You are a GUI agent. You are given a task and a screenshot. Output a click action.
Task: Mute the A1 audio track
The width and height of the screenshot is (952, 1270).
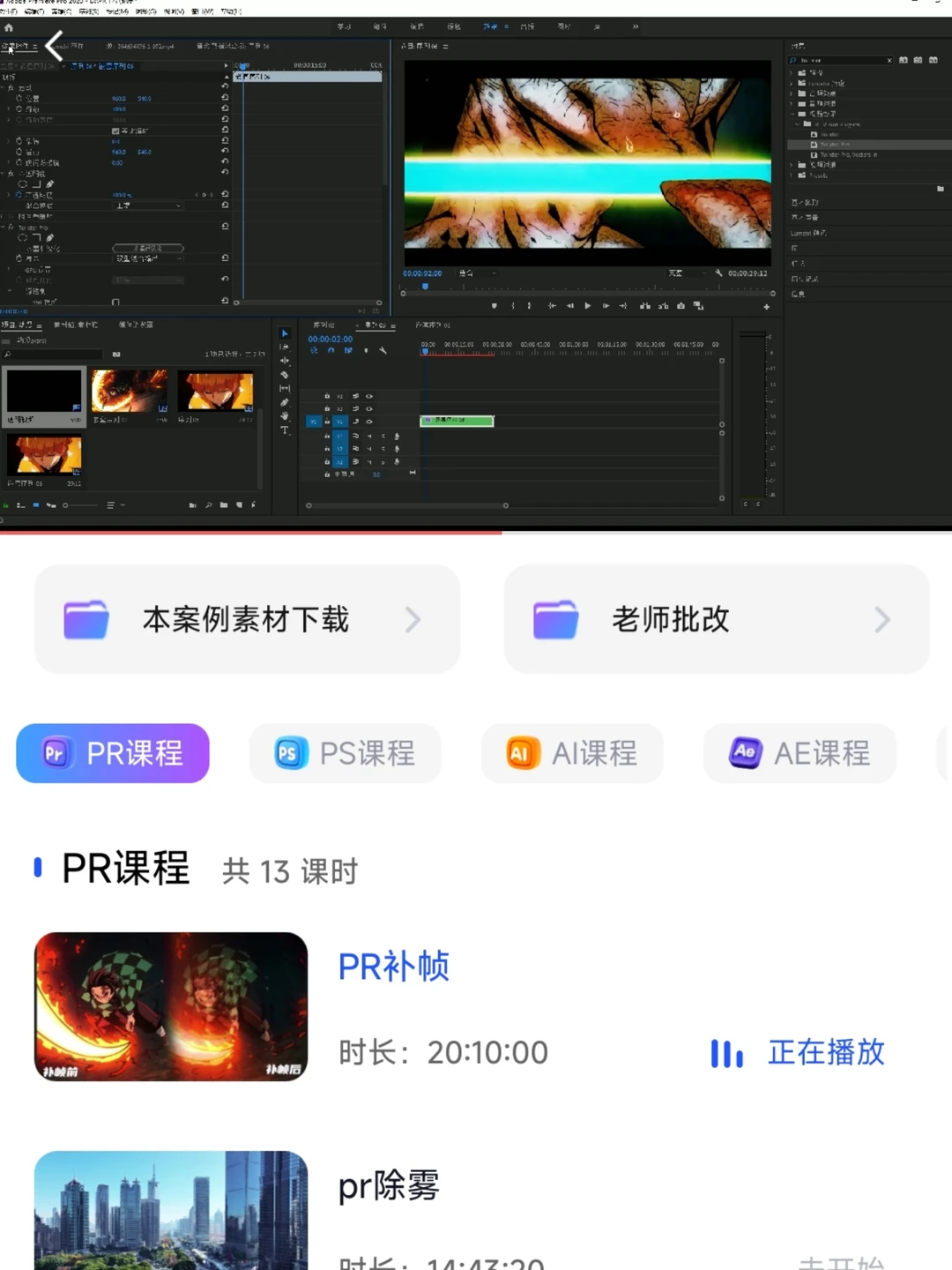click(x=369, y=436)
